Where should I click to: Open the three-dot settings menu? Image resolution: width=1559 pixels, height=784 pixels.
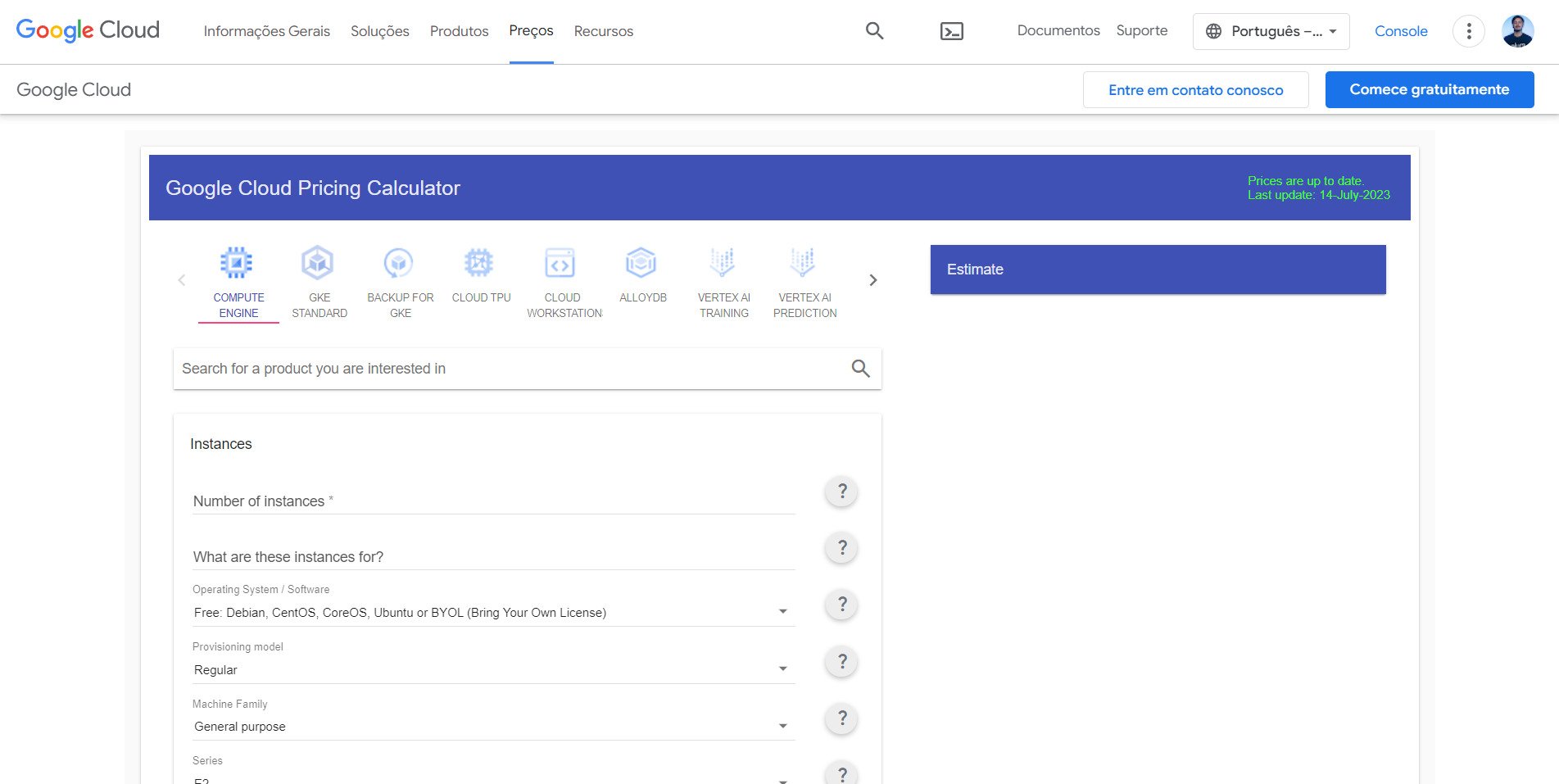pos(1468,31)
